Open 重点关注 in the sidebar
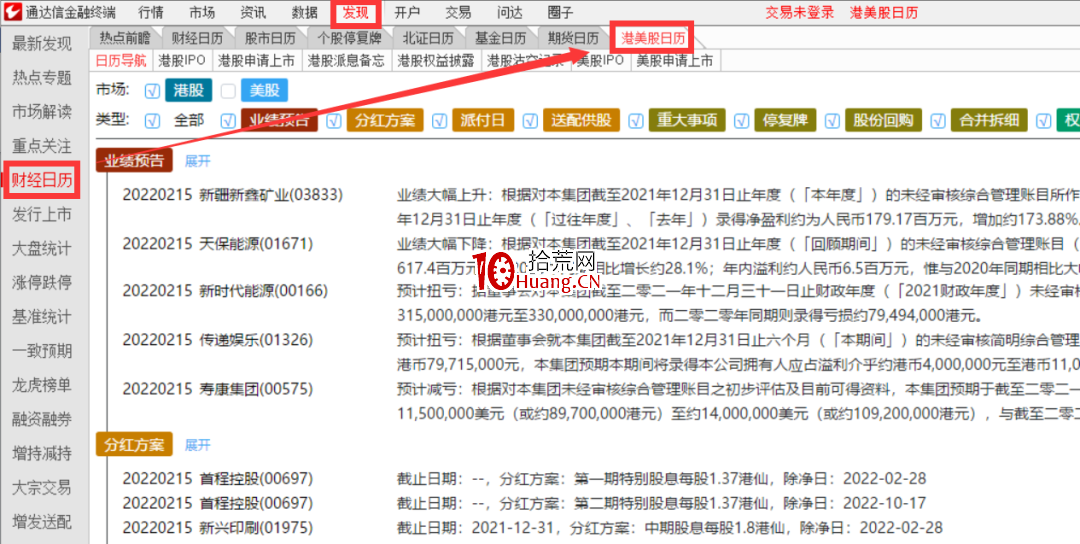 point(42,146)
